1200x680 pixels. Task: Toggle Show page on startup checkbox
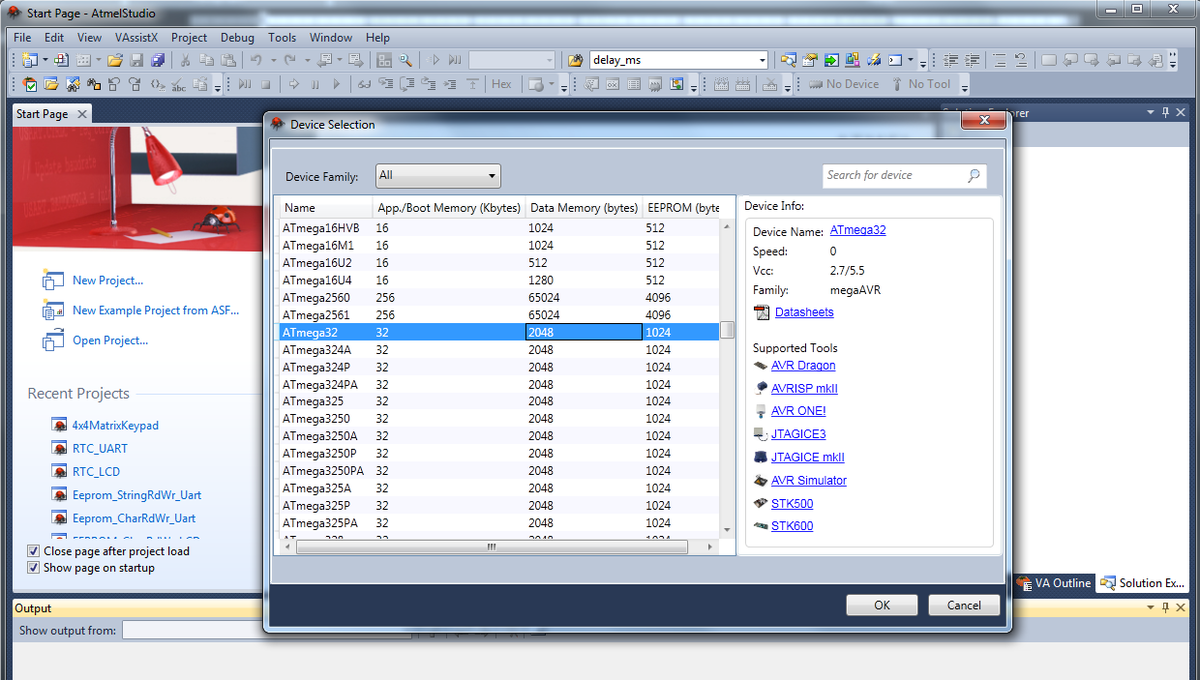(34, 568)
